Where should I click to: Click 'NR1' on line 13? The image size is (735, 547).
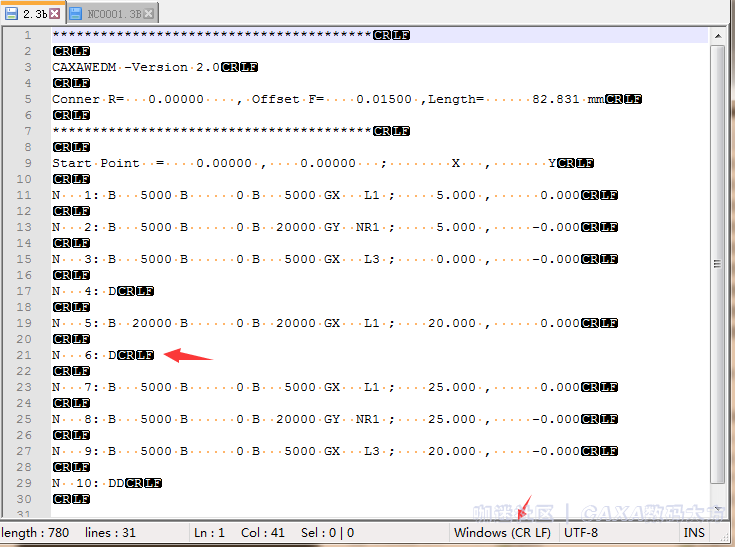(368, 227)
